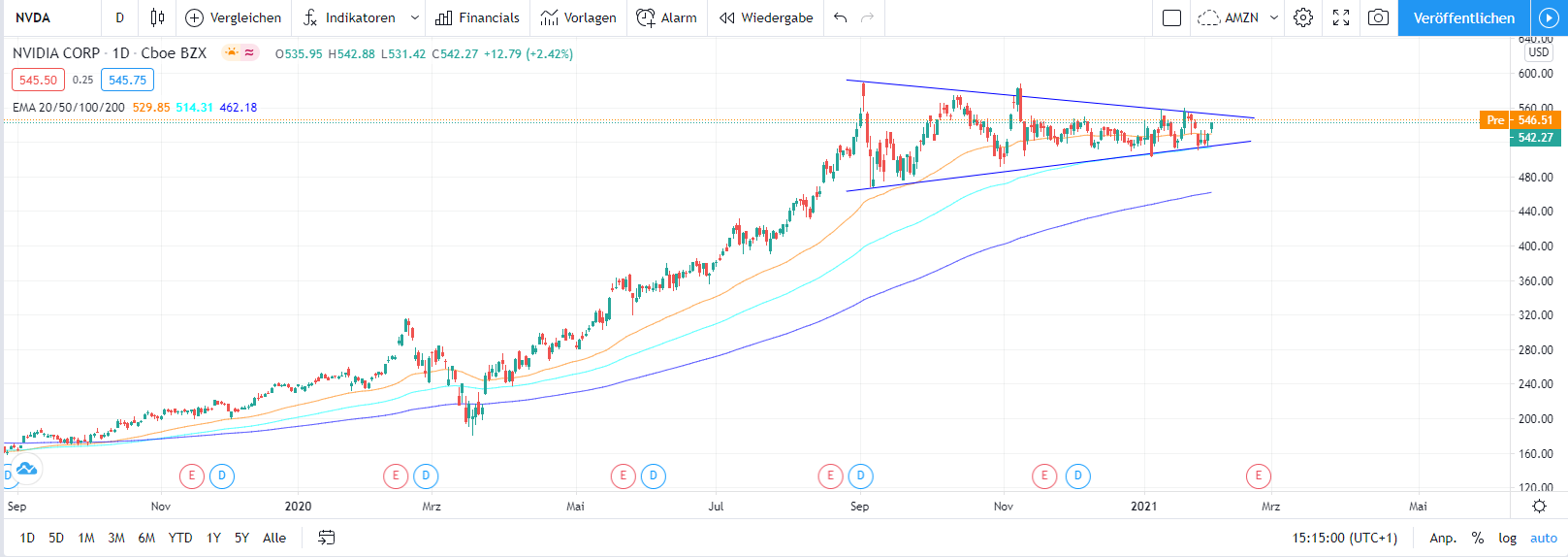
Task: Click the Vergleichen compare symbol button
Action: [234, 17]
